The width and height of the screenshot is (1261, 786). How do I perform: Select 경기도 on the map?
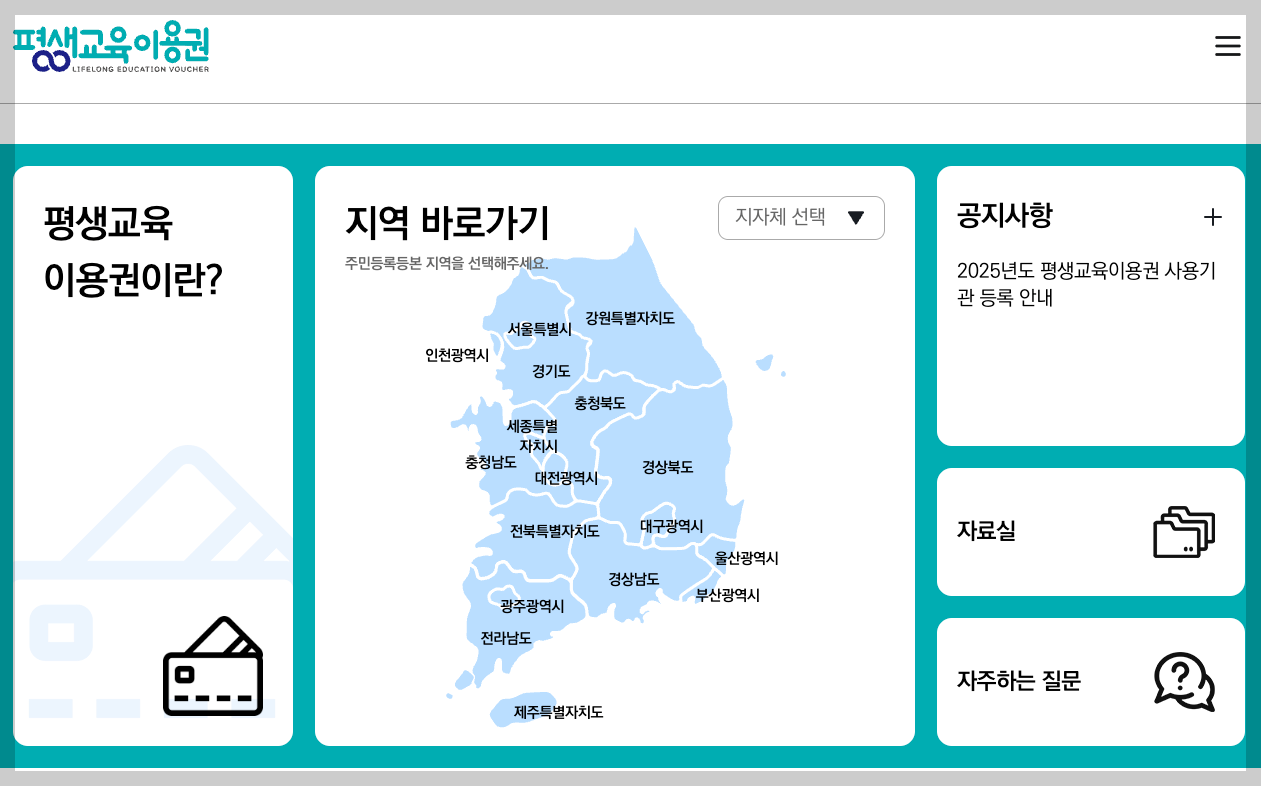tap(552, 369)
